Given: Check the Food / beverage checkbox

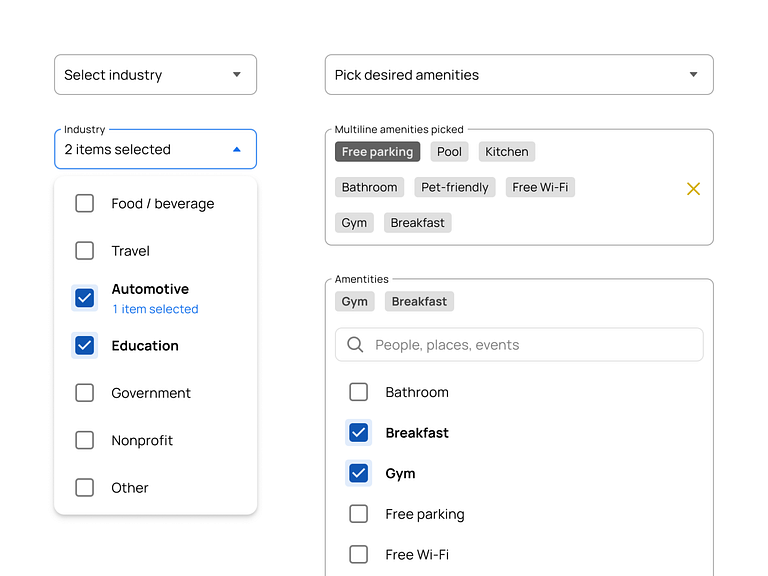Looking at the screenshot, I should (85, 204).
